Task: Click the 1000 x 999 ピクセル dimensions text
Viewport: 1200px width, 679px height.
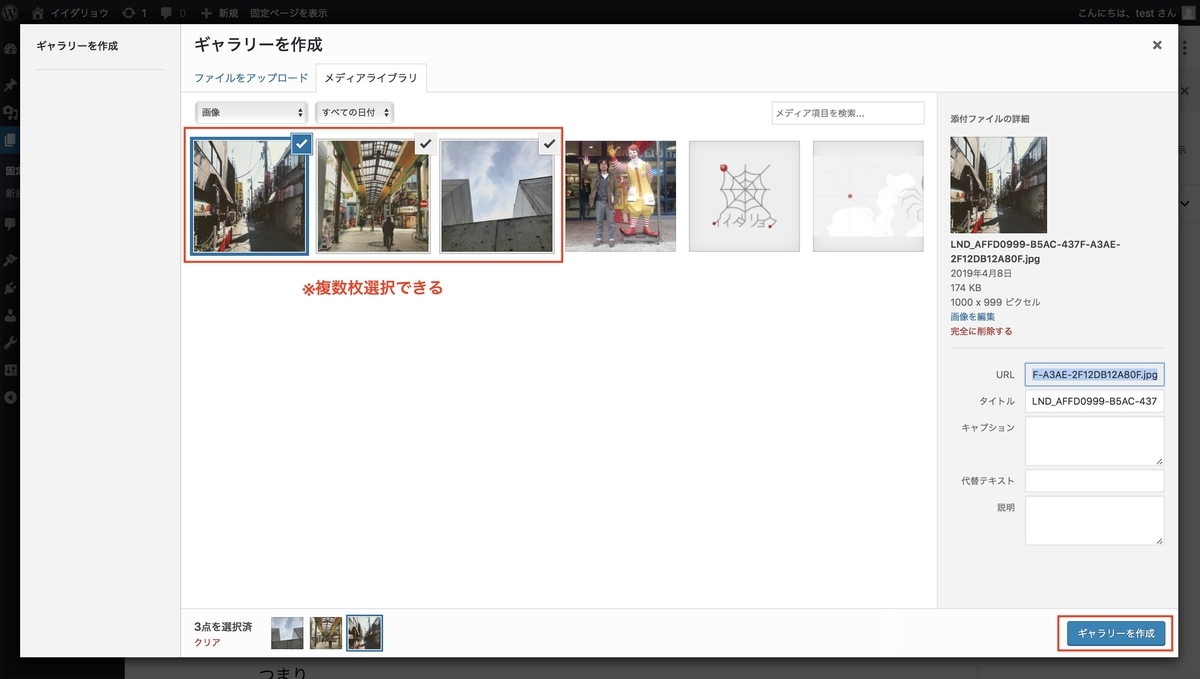Action: pos(995,302)
